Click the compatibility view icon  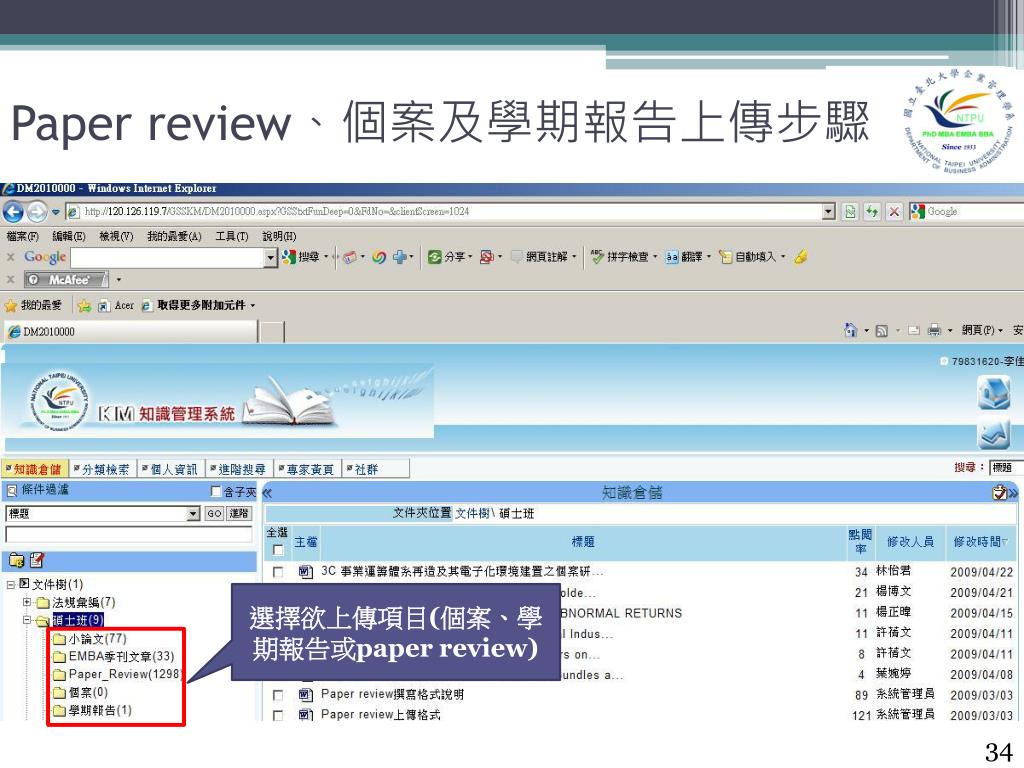pyautogui.click(x=850, y=212)
